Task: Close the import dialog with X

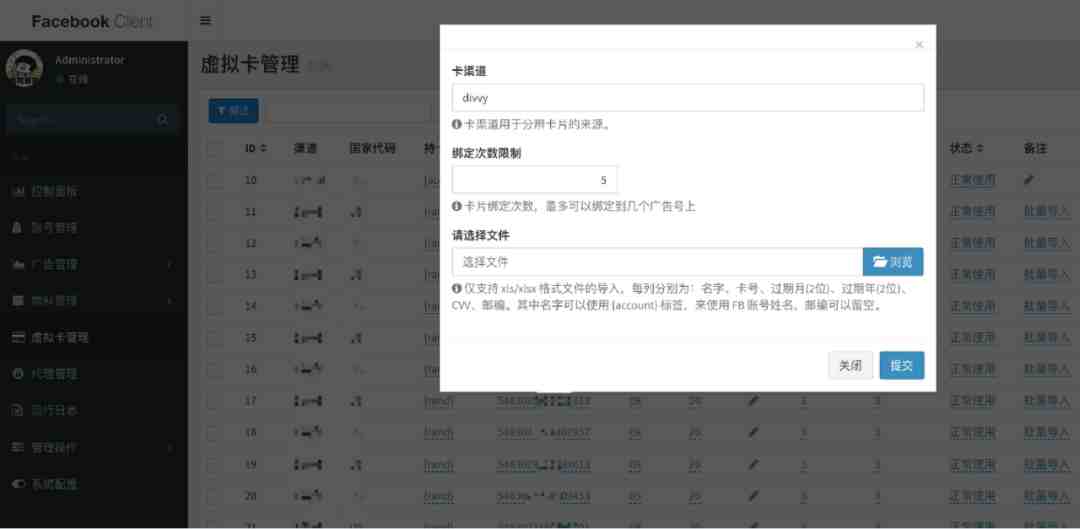Action: 919,45
